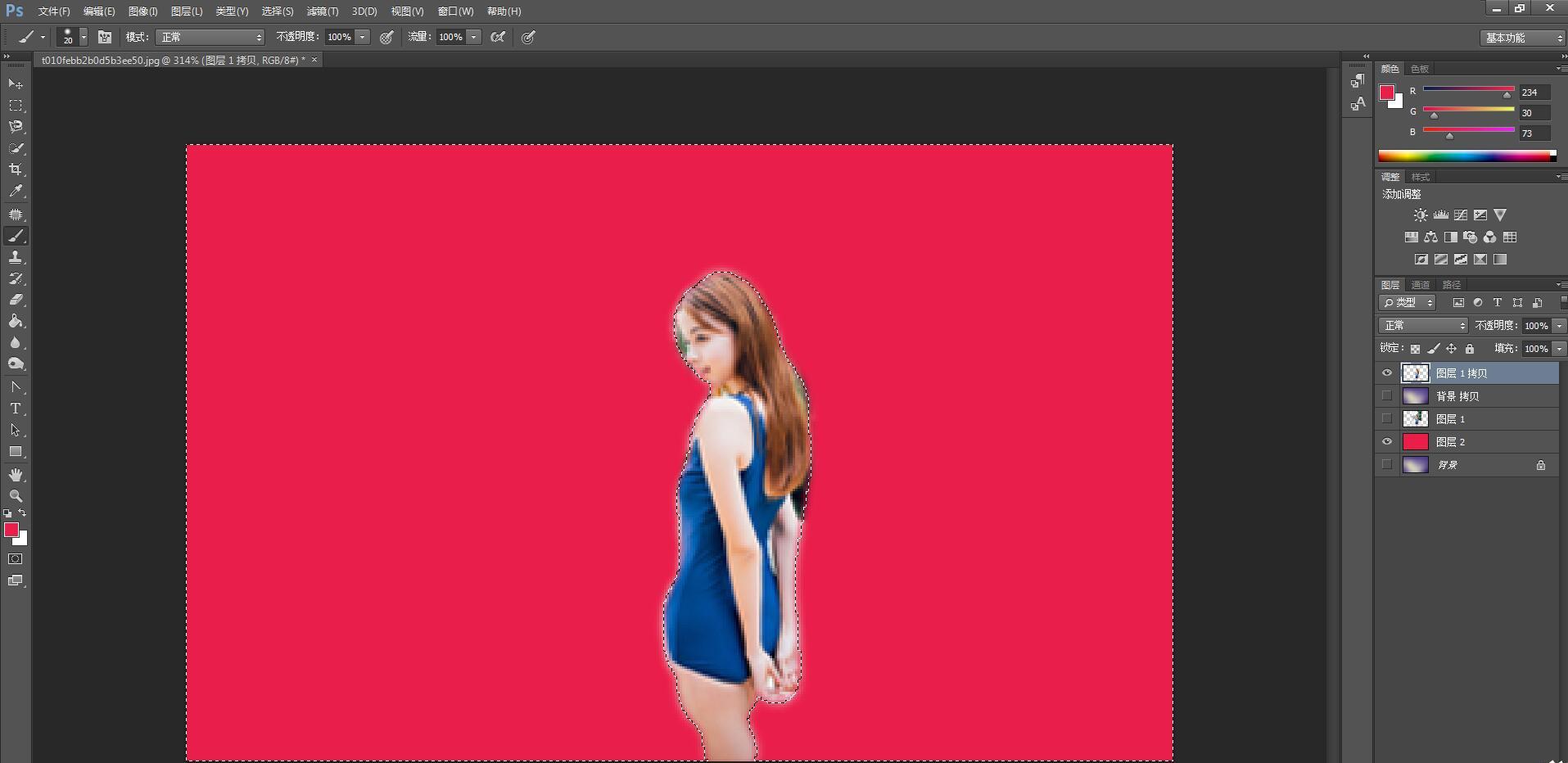
Task: Open the 模式 blend mode dropdown
Action: [210, 37]
